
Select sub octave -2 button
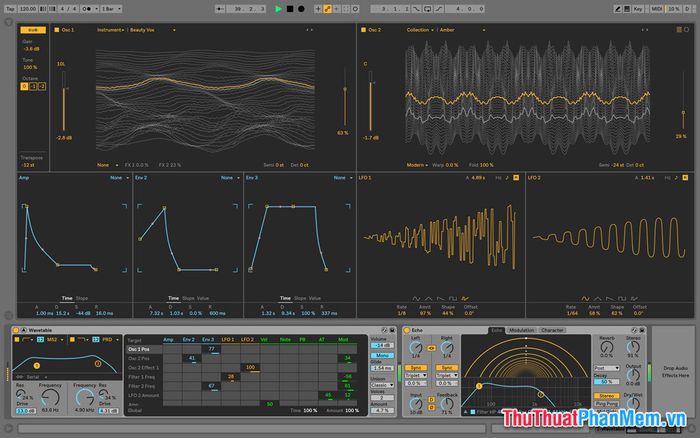(x=42, y=86)
